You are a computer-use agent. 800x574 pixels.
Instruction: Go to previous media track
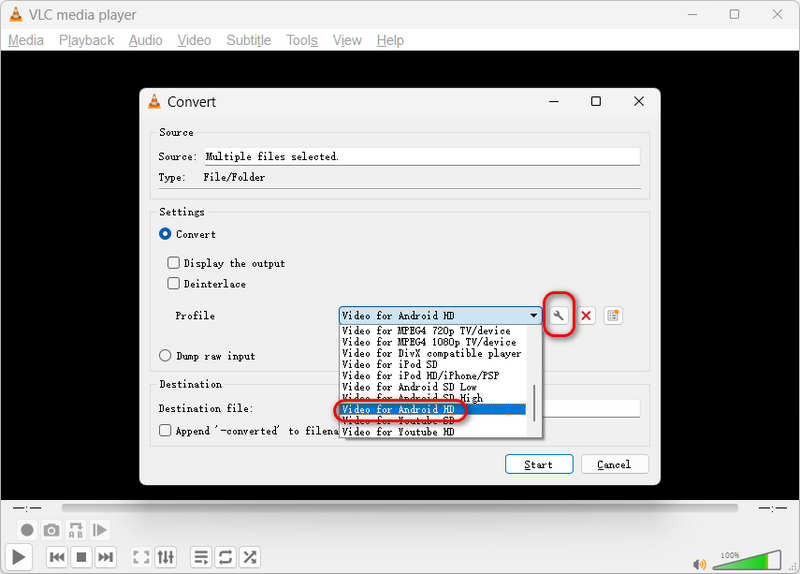pyautogui.click(x=57, y=557)
